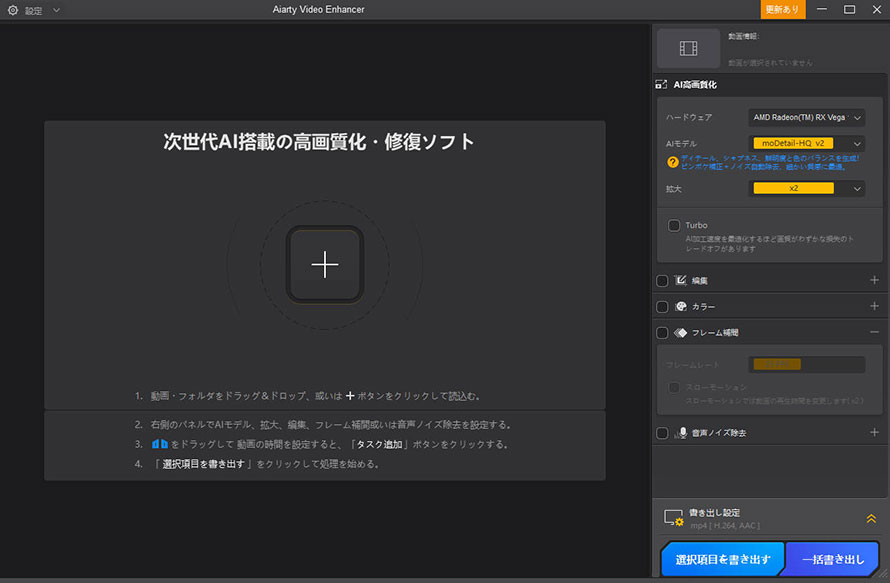The image size is (890, 583).
Task: Click the mp4 [H.264, AAC] format text
Action: 725,526
